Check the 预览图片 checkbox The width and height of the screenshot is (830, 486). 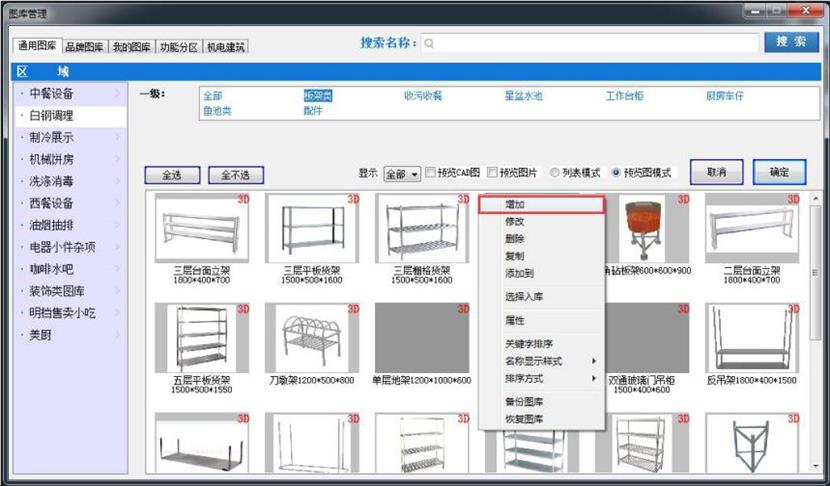click(x=492, y=172)
